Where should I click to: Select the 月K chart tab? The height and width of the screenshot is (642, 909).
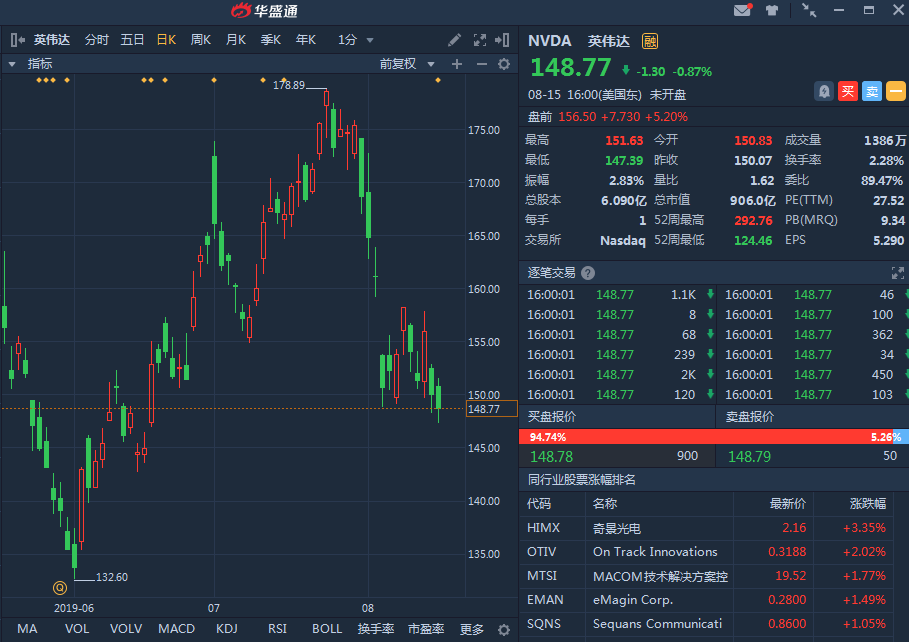(236, 40)
